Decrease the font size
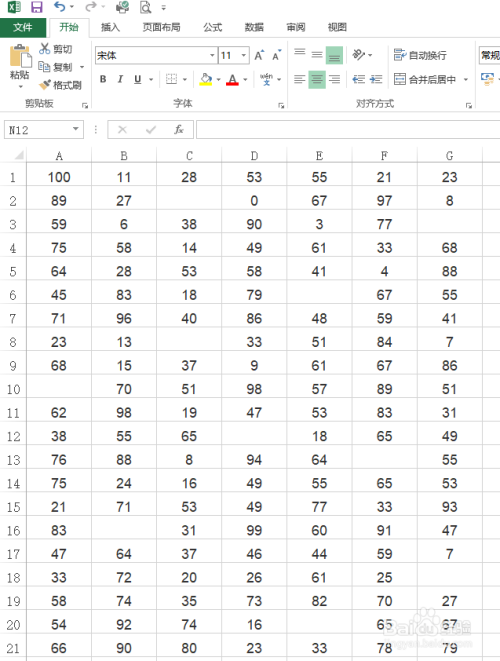The width and height of the screenshot is (500, 661). 277,55
